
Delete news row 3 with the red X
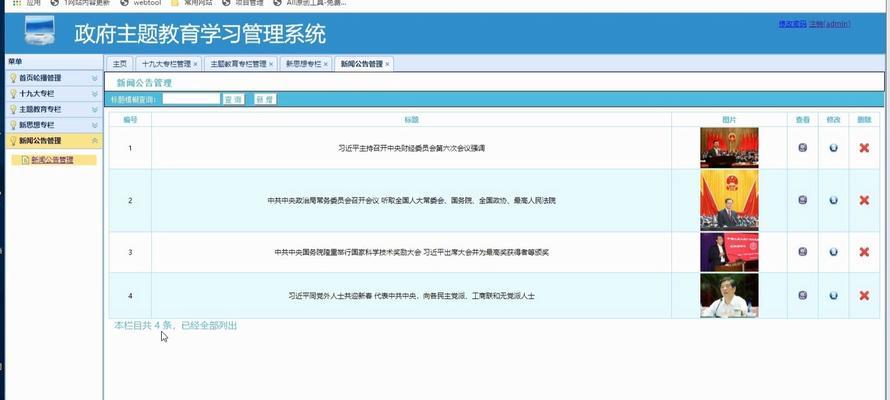coord(864,251)
